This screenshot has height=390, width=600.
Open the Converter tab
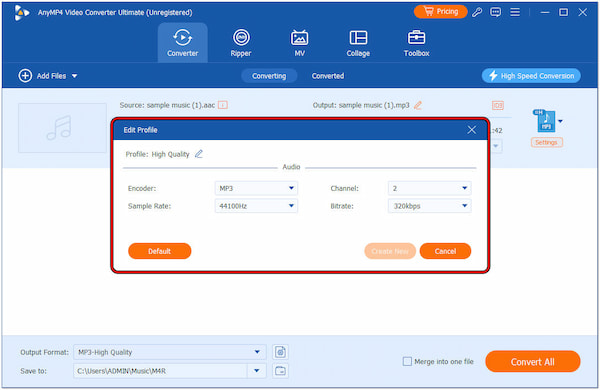pos(183,42)
